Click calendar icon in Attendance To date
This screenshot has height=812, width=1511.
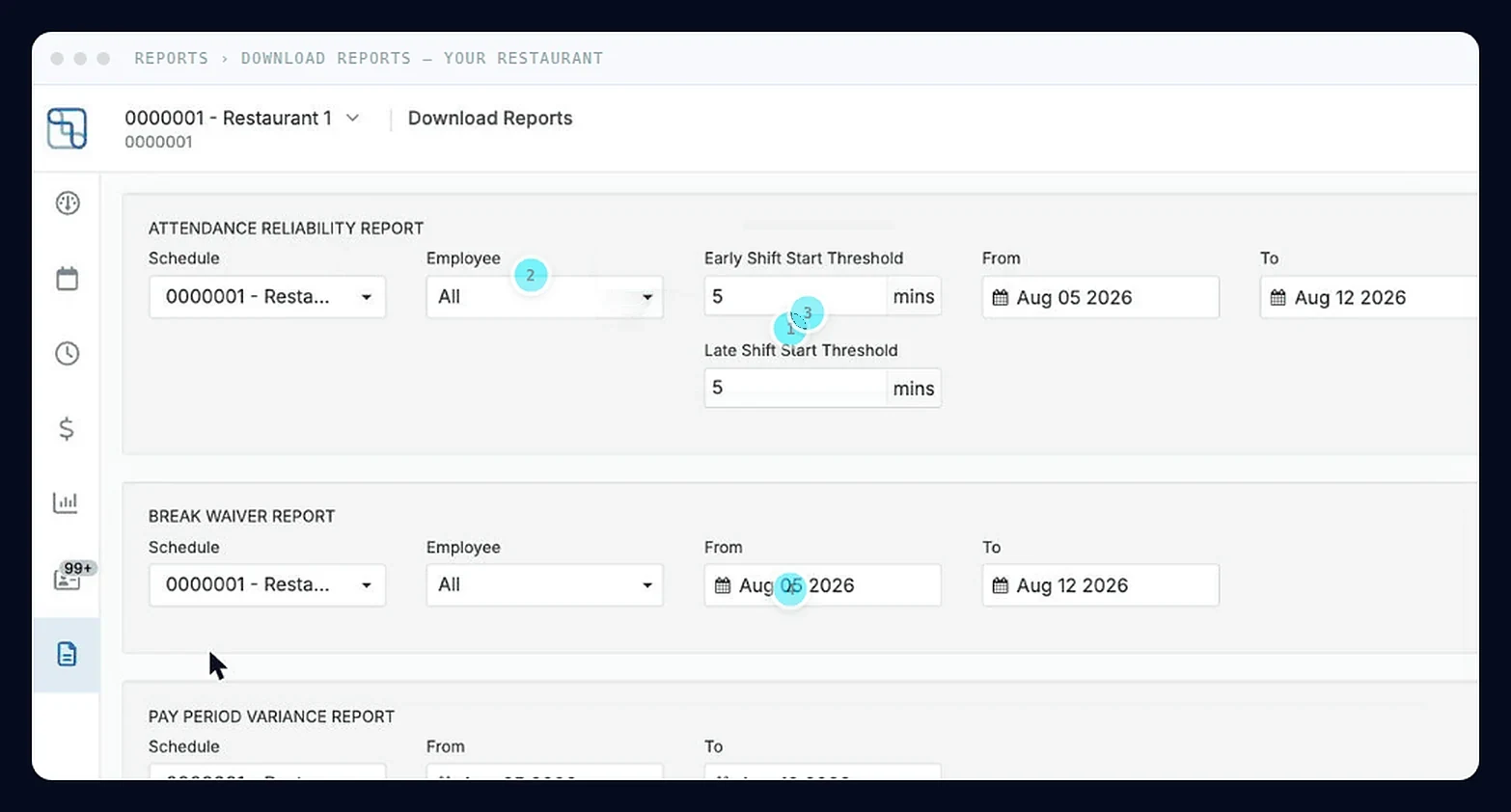pyautogui.click(x=1278, y=298)
